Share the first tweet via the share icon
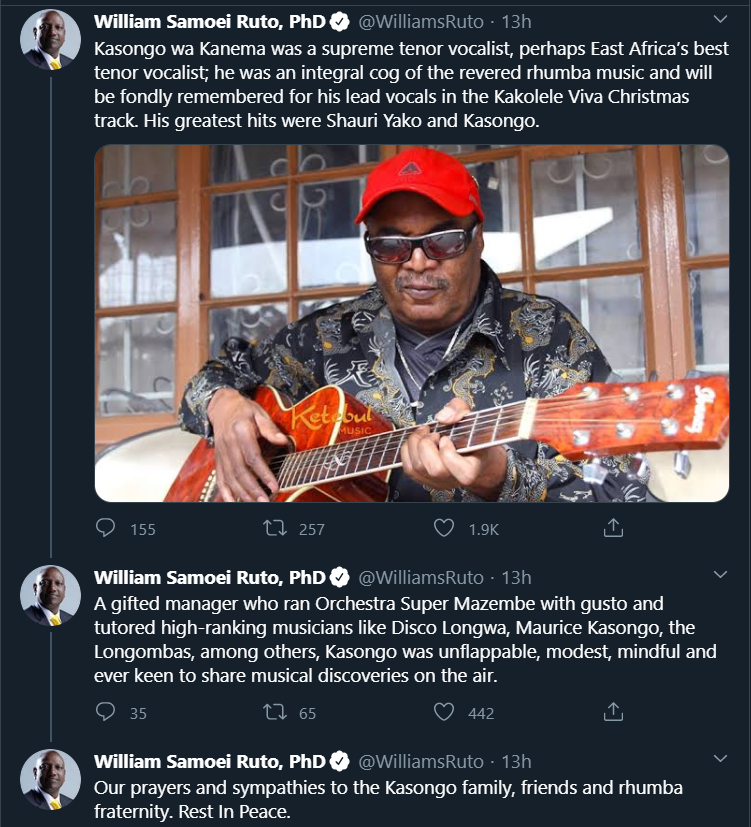The height and width of the screenshot is (827, 751). click(614, 530)
